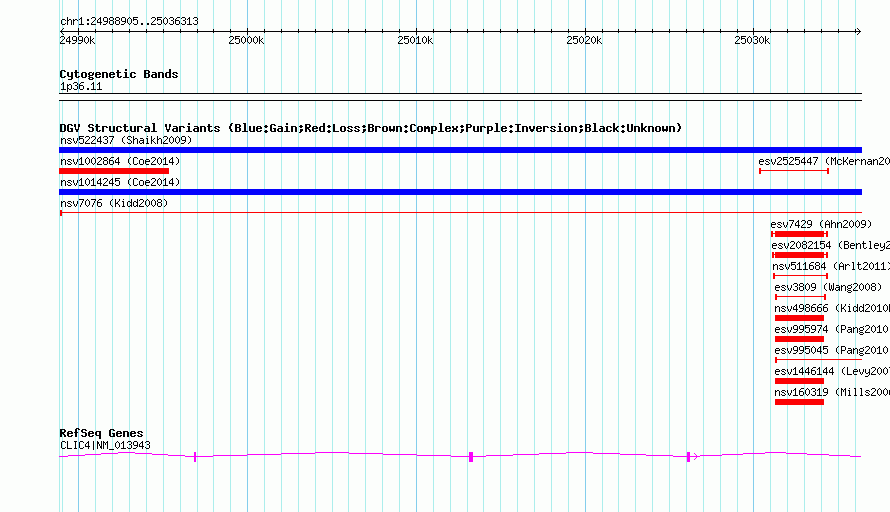The image size is (890, 512).
Task: Click the nsv522437 (Shaikh2009) variant label
Action: [126, 140]
